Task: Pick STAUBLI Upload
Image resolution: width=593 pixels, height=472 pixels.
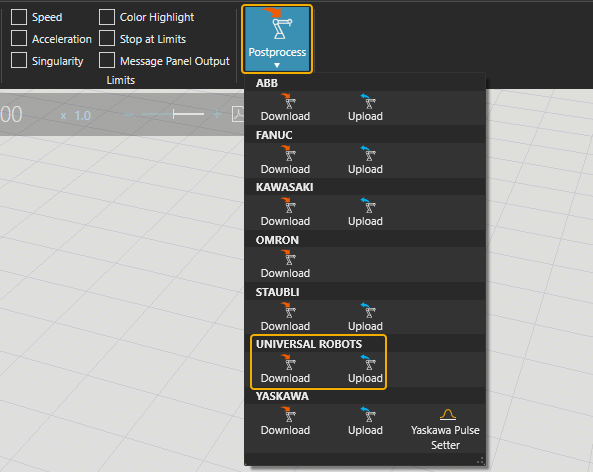Action: click(365, 317)
